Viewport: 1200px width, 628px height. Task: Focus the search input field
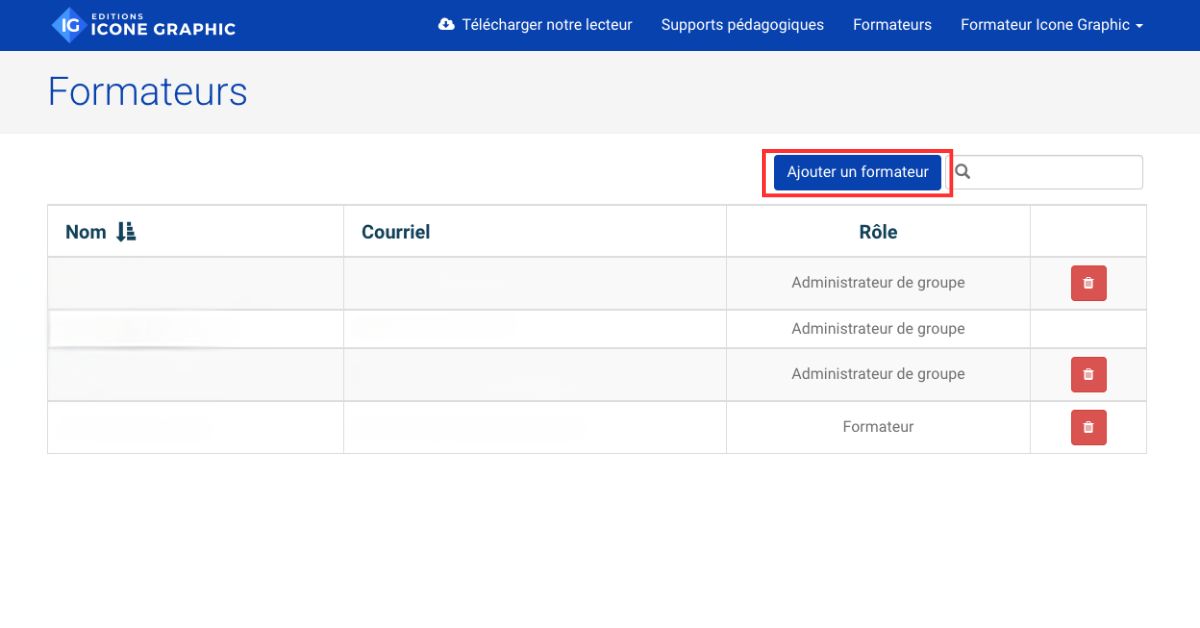pyautogui.click(x=1055, y=172)
